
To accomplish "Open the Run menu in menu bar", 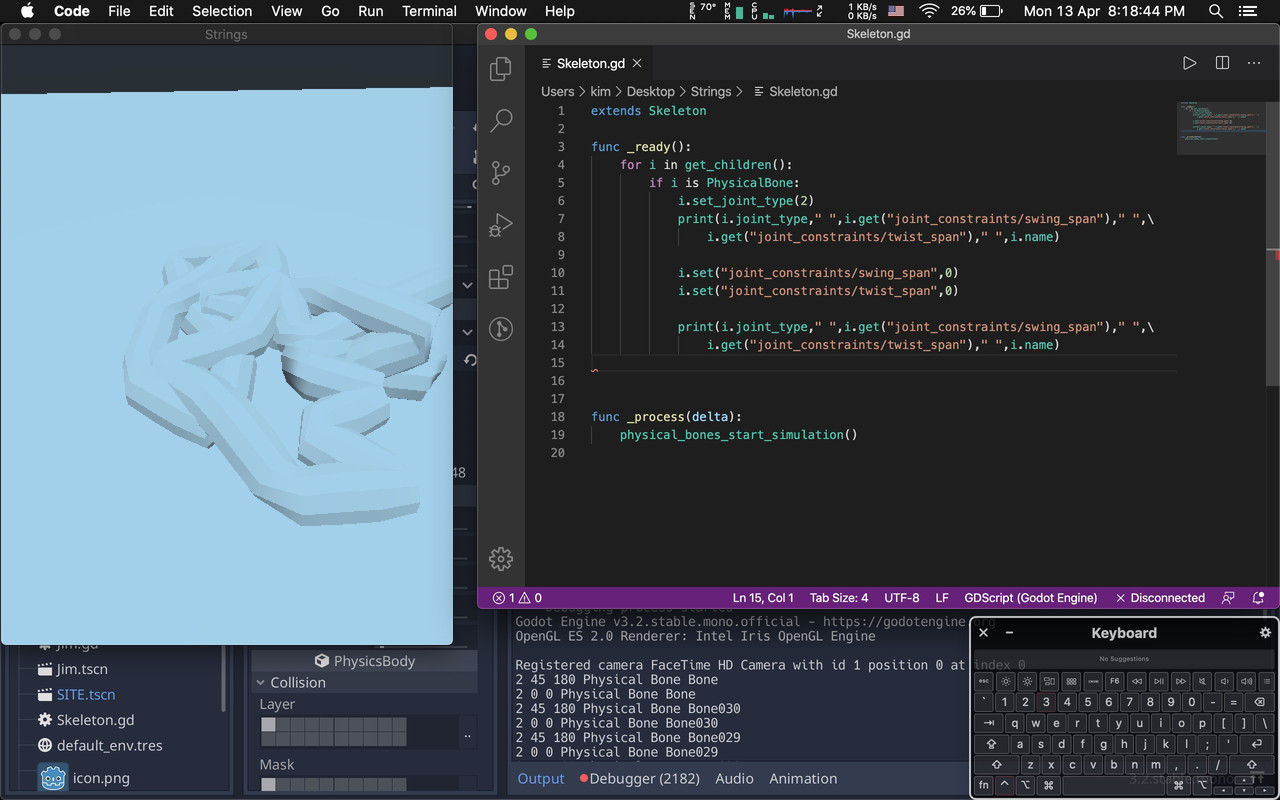I will tap(370, 11).
